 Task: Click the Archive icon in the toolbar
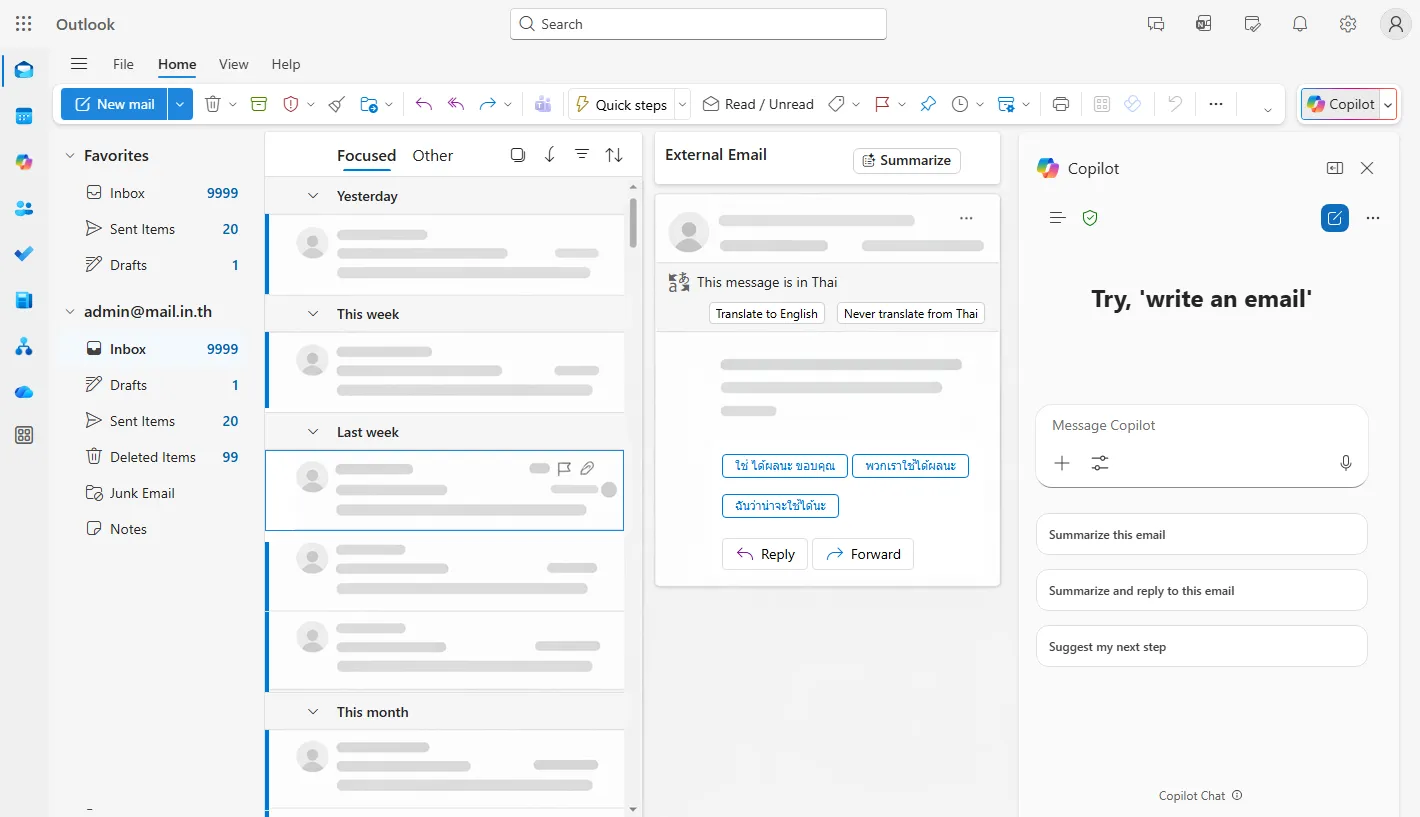(x=259, y=104)
